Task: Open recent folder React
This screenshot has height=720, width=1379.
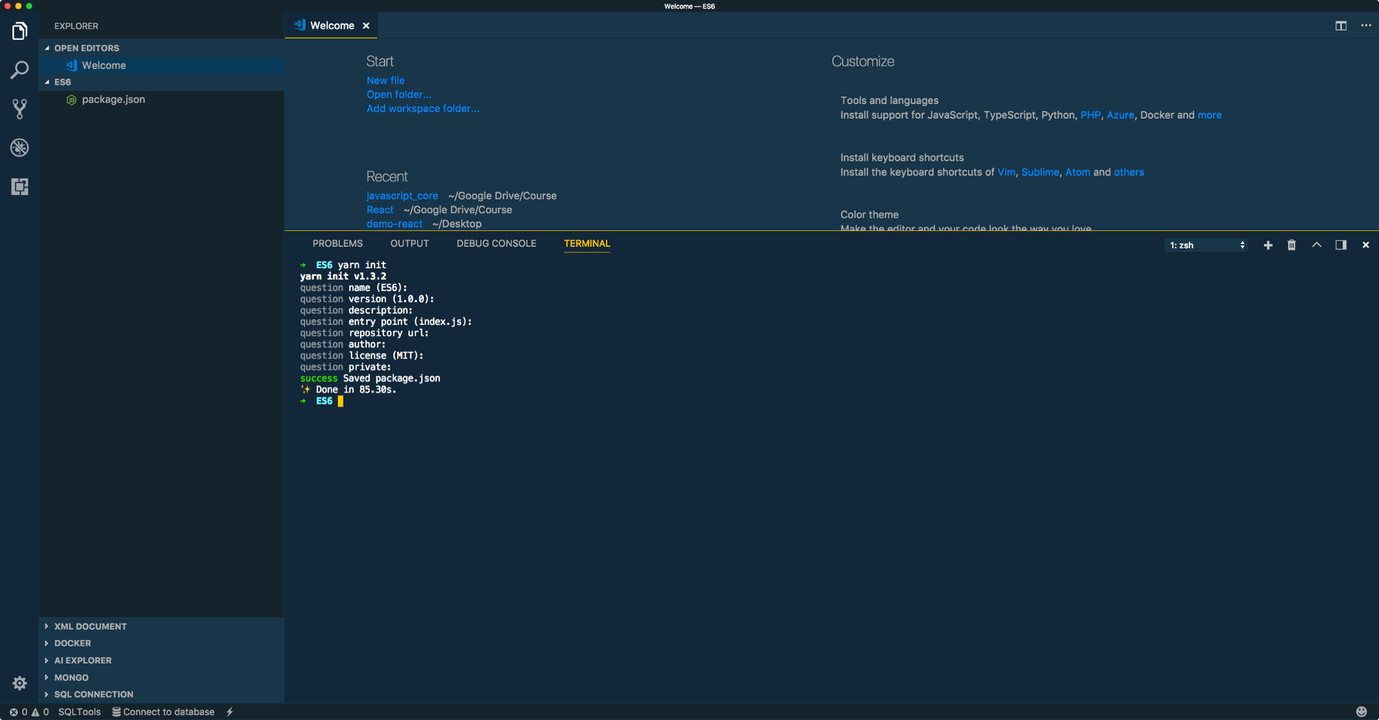Action: (x=380, y=210)
